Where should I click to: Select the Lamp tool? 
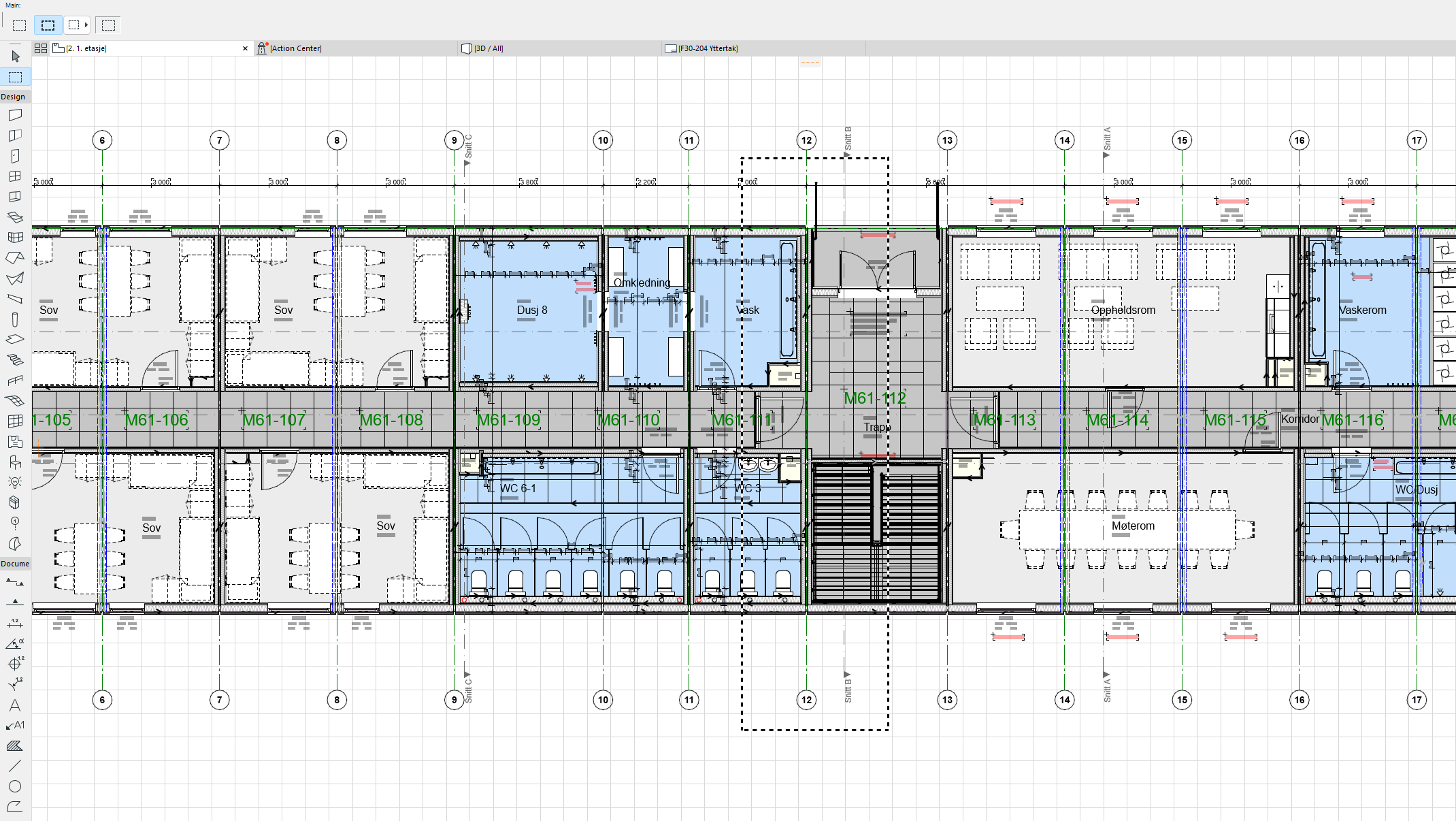15,482
